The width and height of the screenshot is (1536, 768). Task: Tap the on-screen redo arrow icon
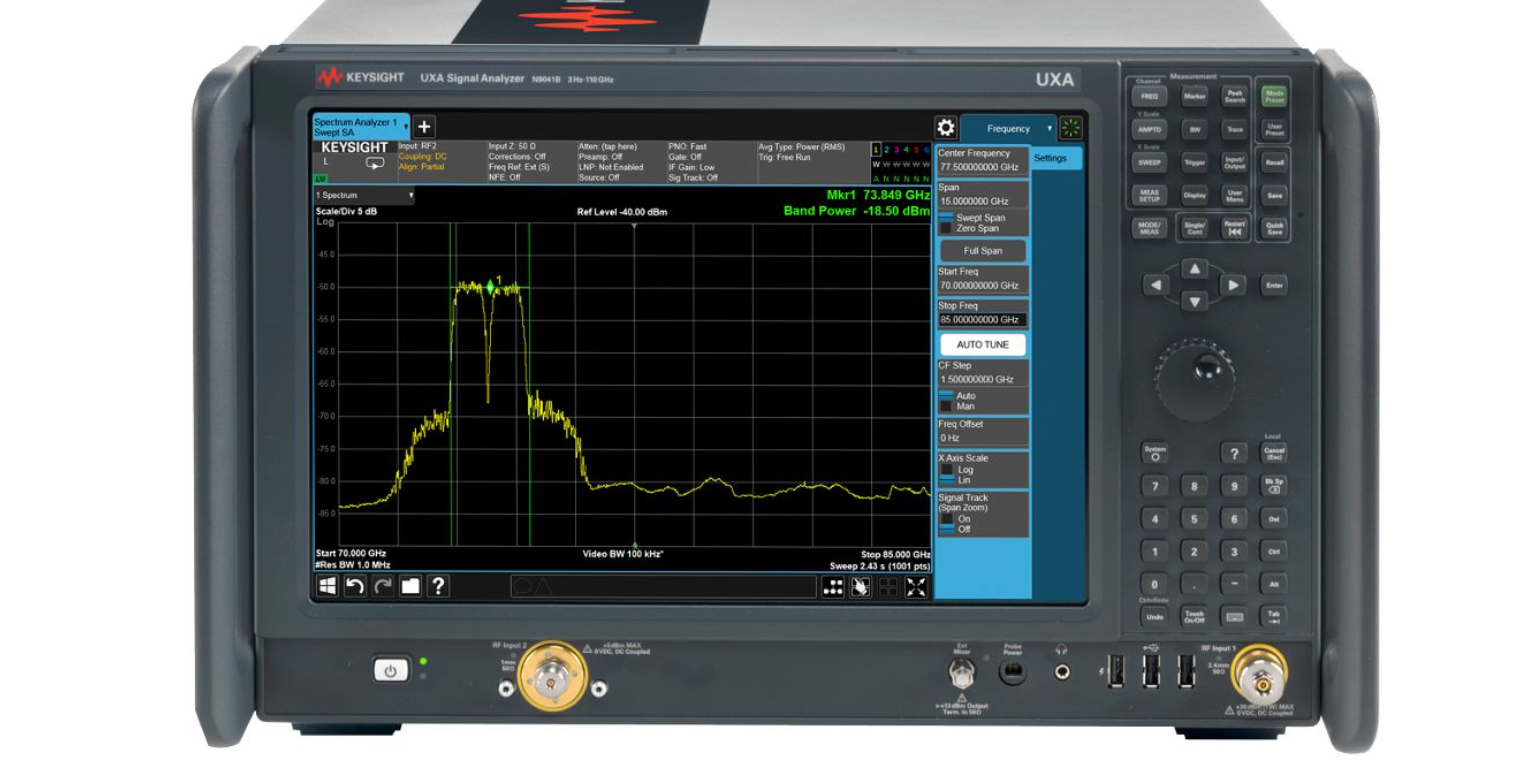382,586
